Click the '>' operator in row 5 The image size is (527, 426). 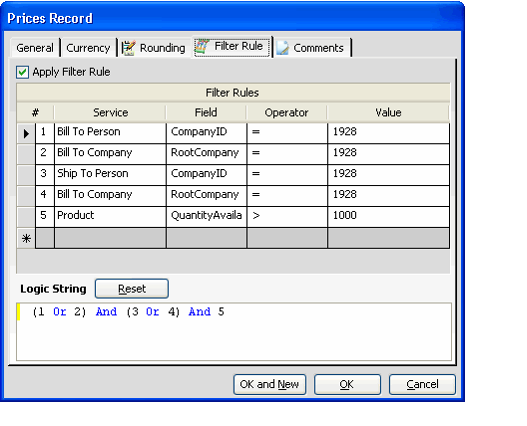point(287,217)
